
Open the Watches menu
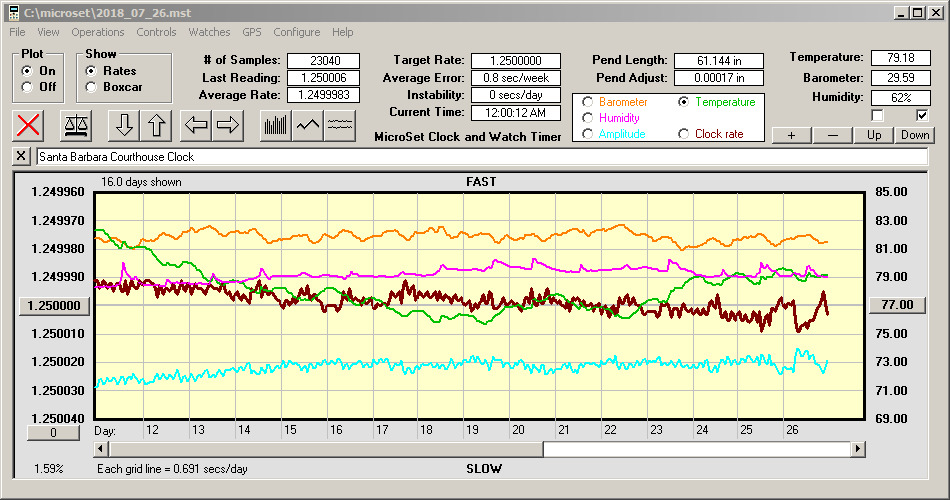point(209,32)
